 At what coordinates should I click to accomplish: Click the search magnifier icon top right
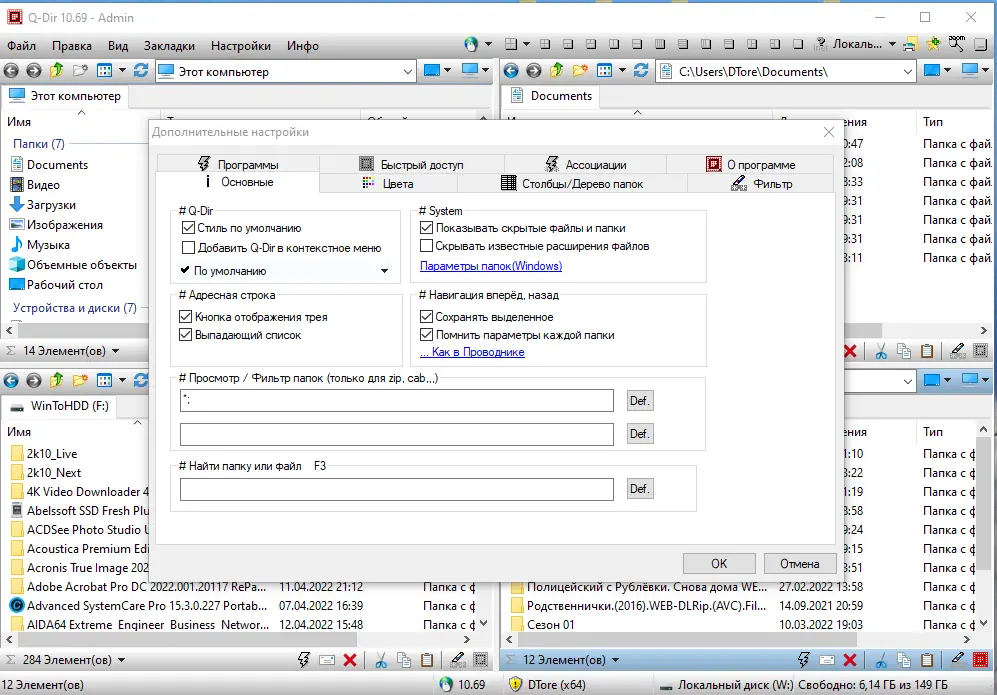tap(956, 43)
